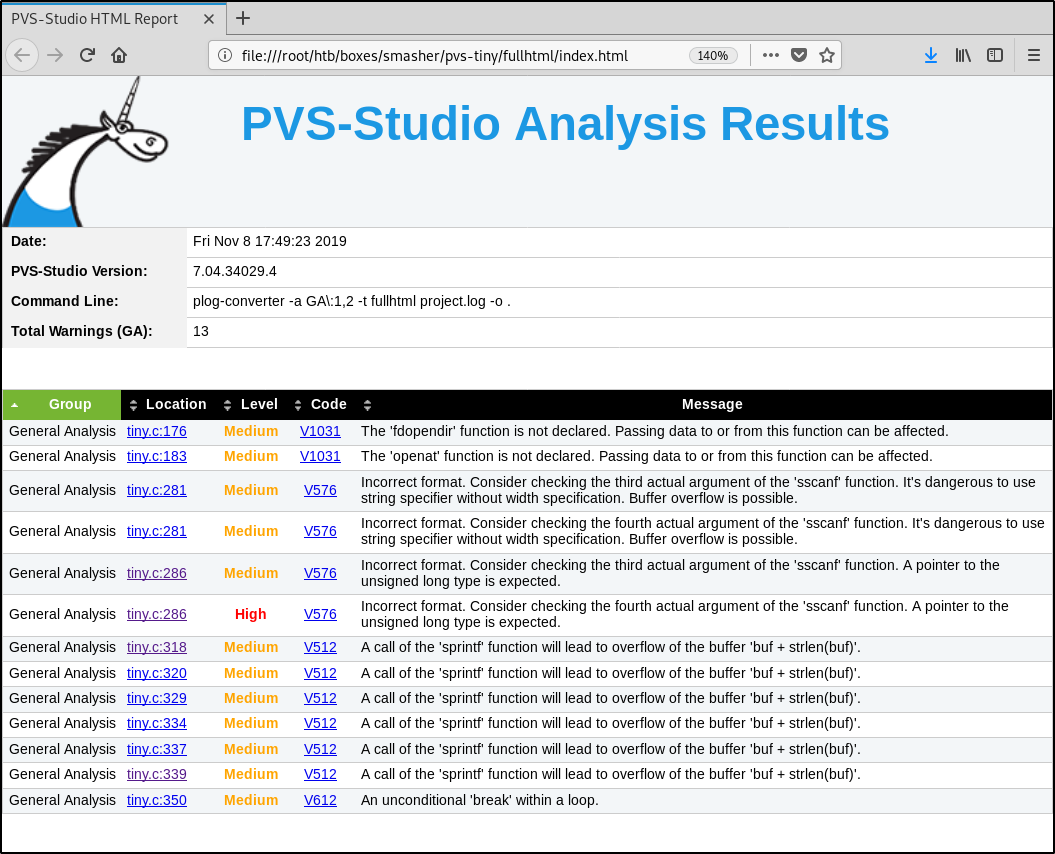Open the tiny.c:350 warning location
1055x854 pixels.
156,799
